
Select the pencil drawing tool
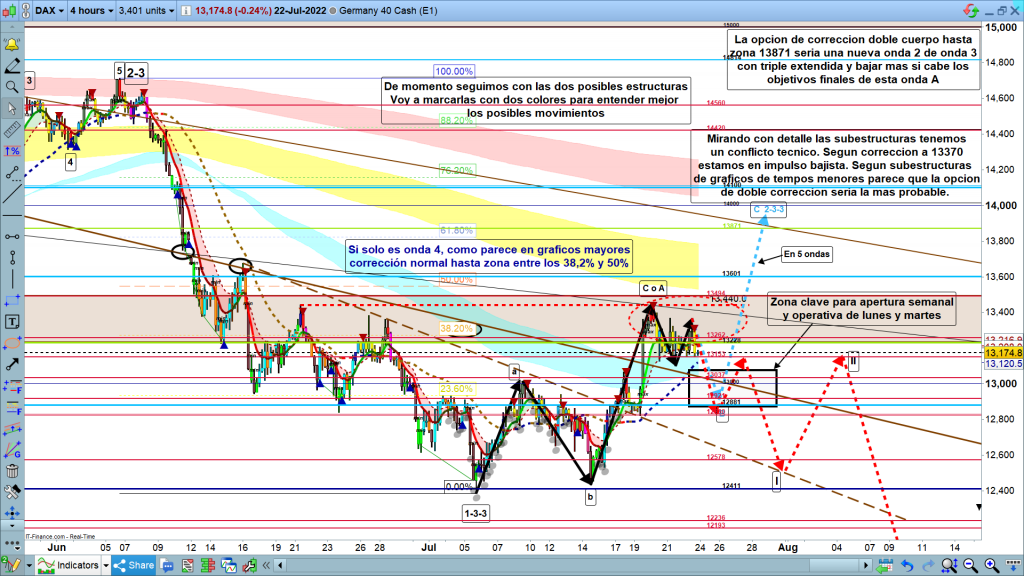tap(12, 67)
